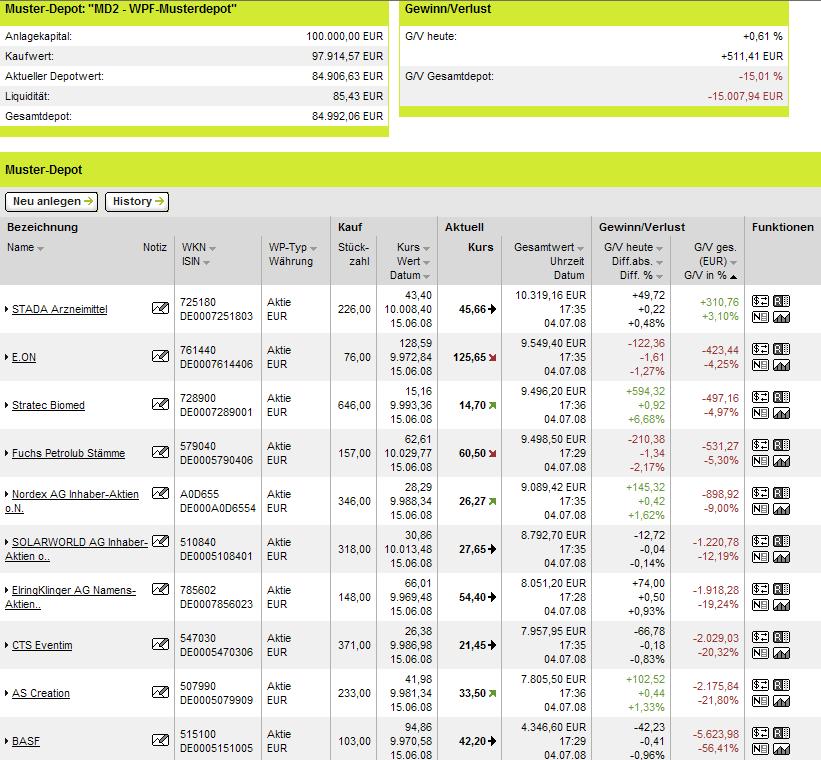
Task: Open transaction icon for STADA Arzneimittel row
Action: coord(760,301)
